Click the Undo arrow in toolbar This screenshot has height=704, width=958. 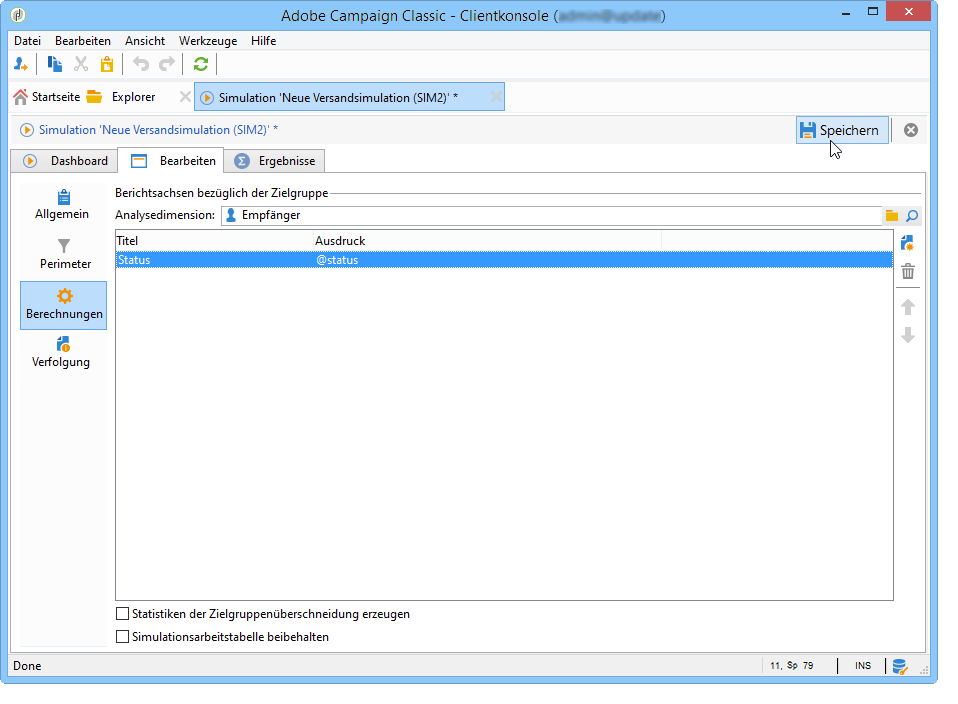141,64
